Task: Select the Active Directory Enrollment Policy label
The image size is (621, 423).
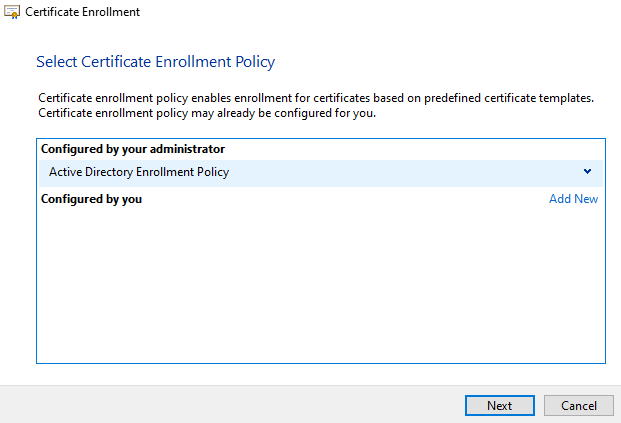Action: tap(139, 172)
